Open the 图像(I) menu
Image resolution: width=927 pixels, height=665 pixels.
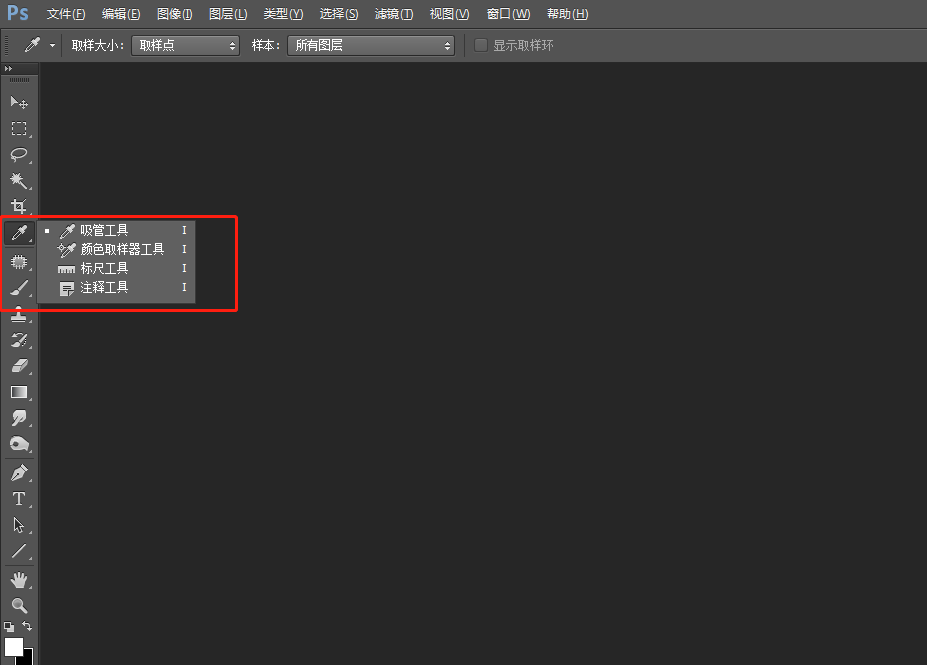tap(175, 14)
